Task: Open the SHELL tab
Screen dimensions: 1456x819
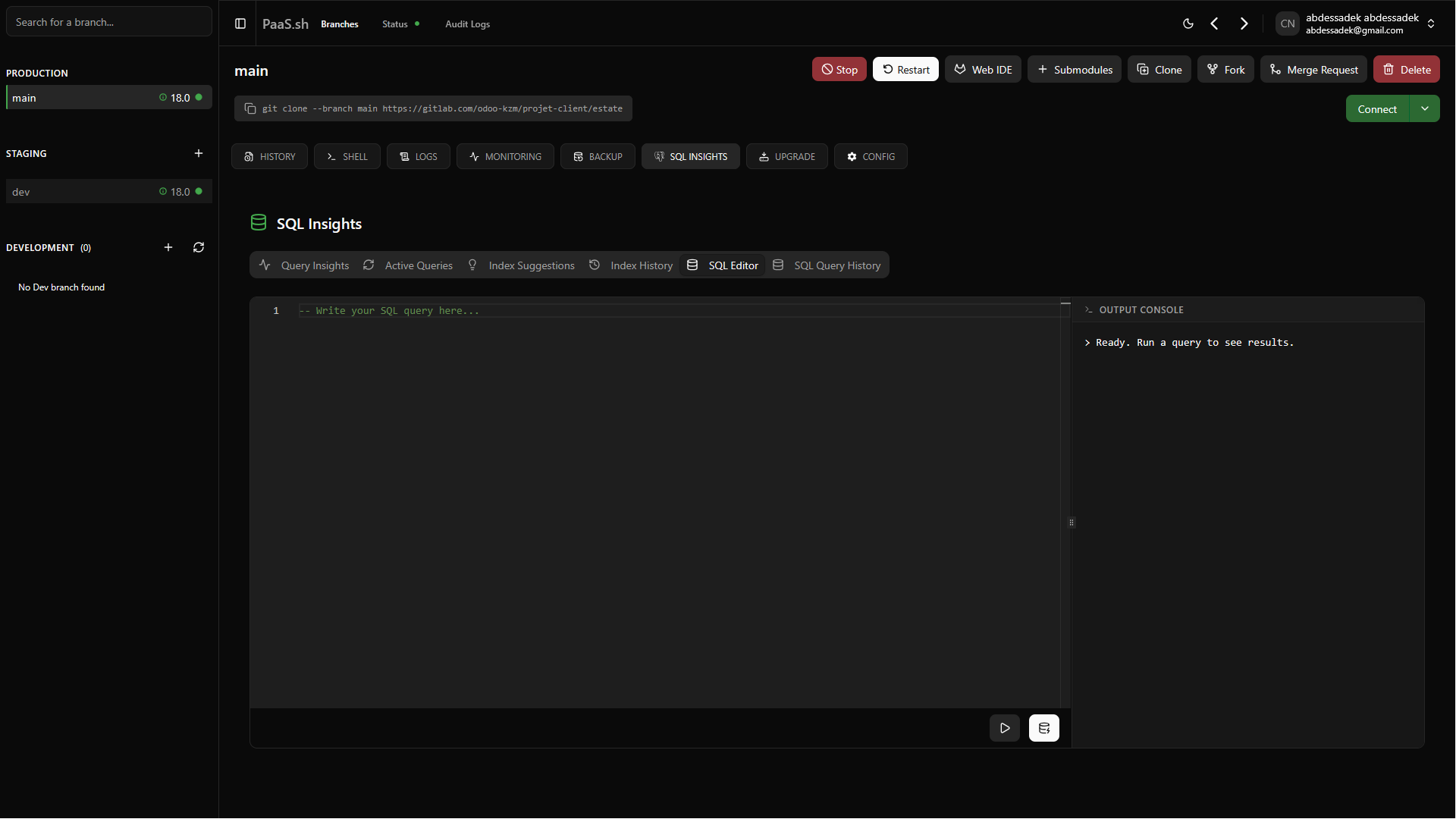Action: pyautogui.click(x=347, y=156)
